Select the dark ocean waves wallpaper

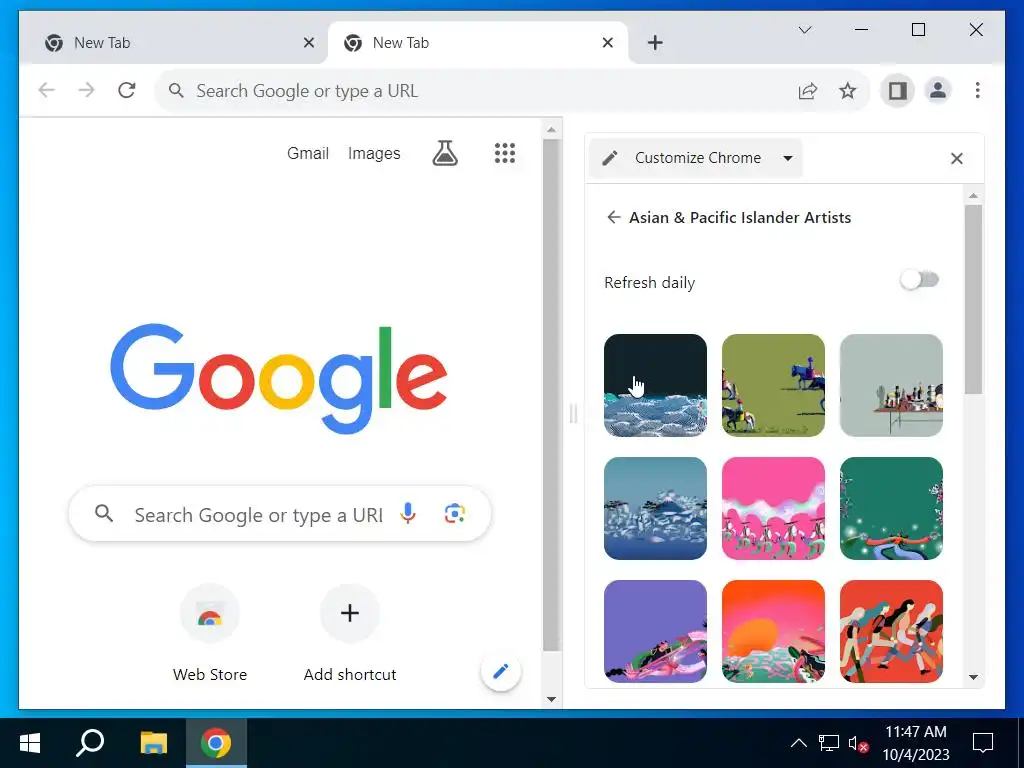655,385
